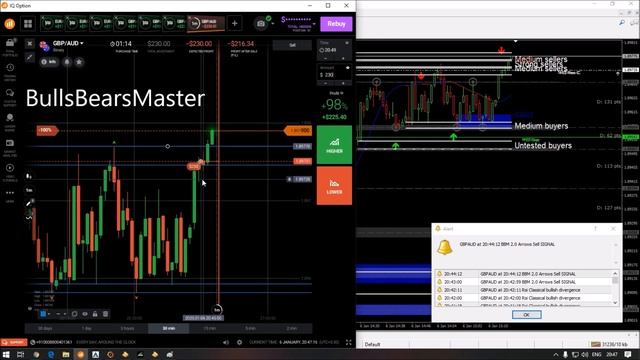Open the indicators wave icon

29,217
